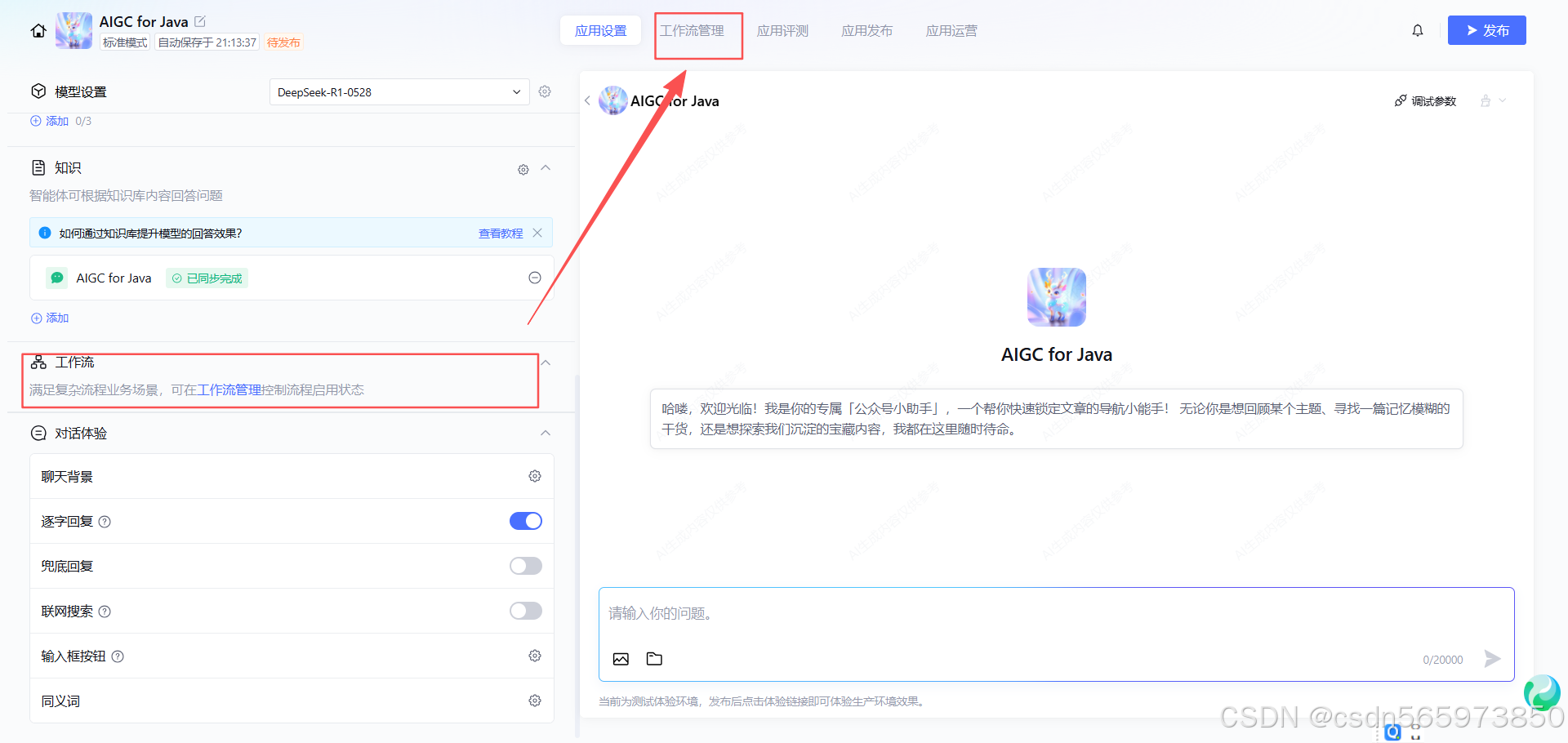The width and height of the screenshot is (1568, 743).
Task: Open the 调试参数 debug parameters panel
Action: pyautogui.click(x=1425, y=100)
